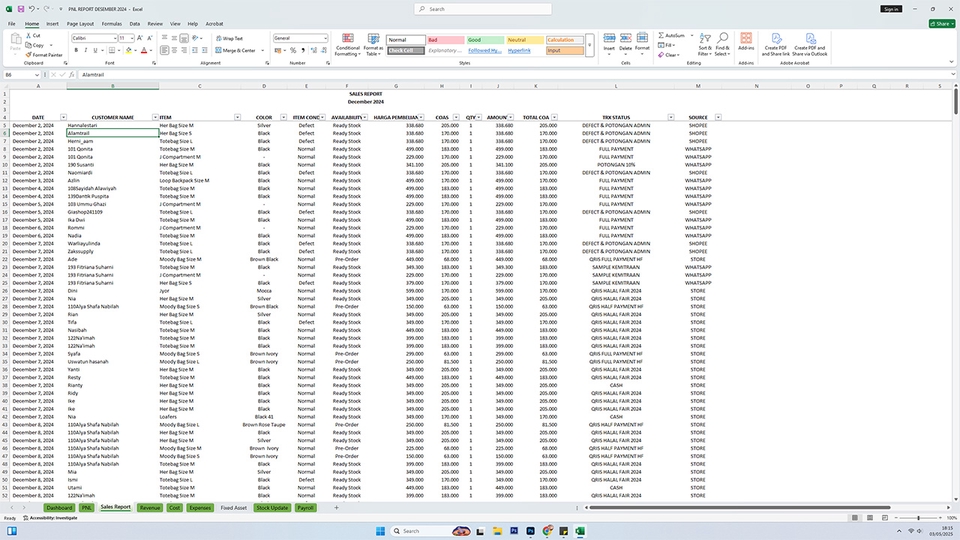The height and width of the screenshot is (540, 960).
Task: Click Delete cells icon
Action: 626,39
